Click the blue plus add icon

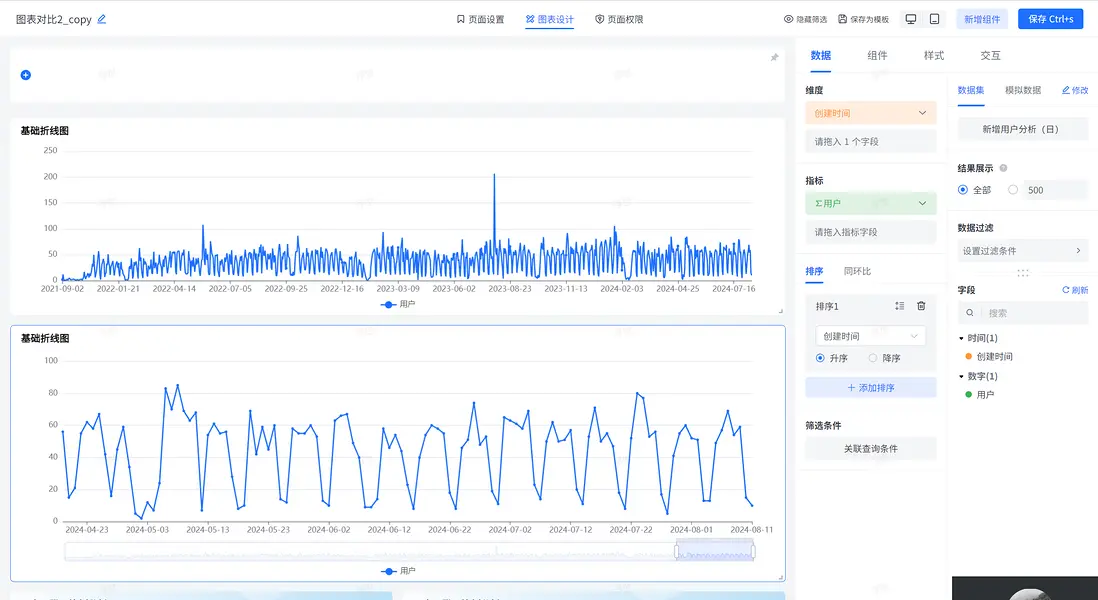click(x=26, y=75)
